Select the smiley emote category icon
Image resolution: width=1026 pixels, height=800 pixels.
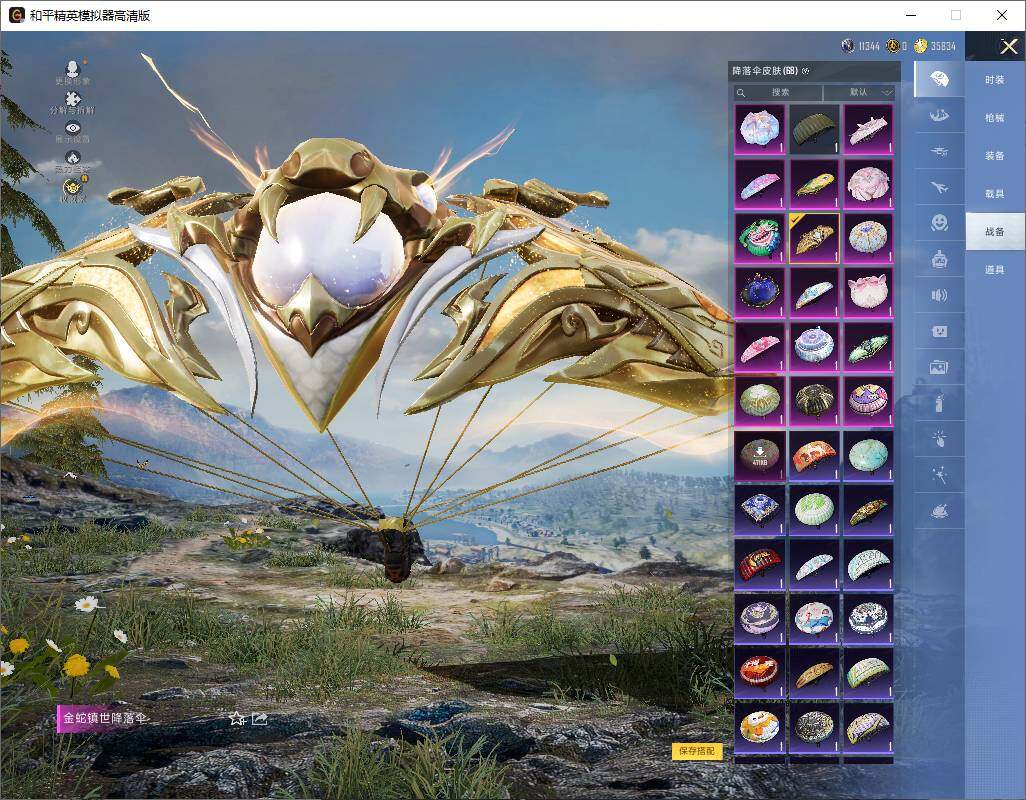click(940, 224)
